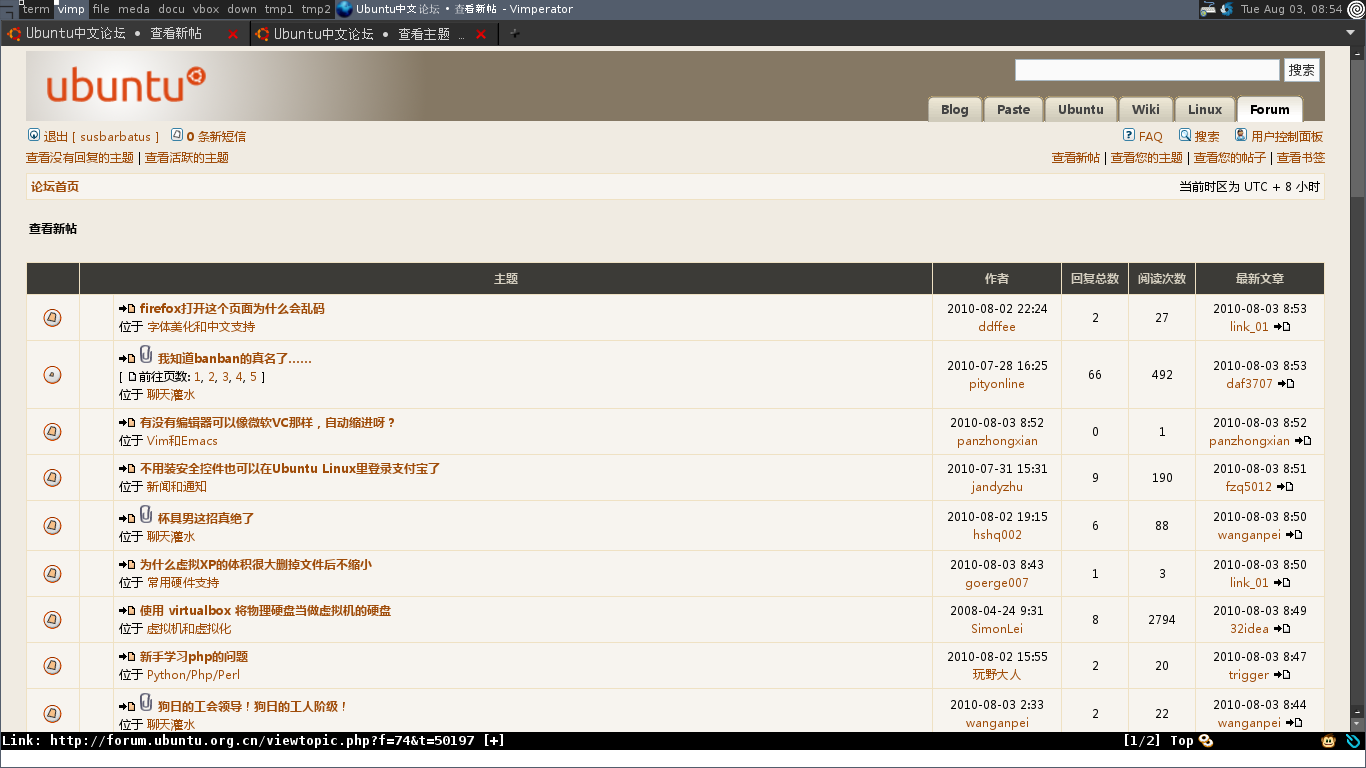1366x768 pixels.
Task: Select the Forum navigation tab
Action: (1270, 109)
